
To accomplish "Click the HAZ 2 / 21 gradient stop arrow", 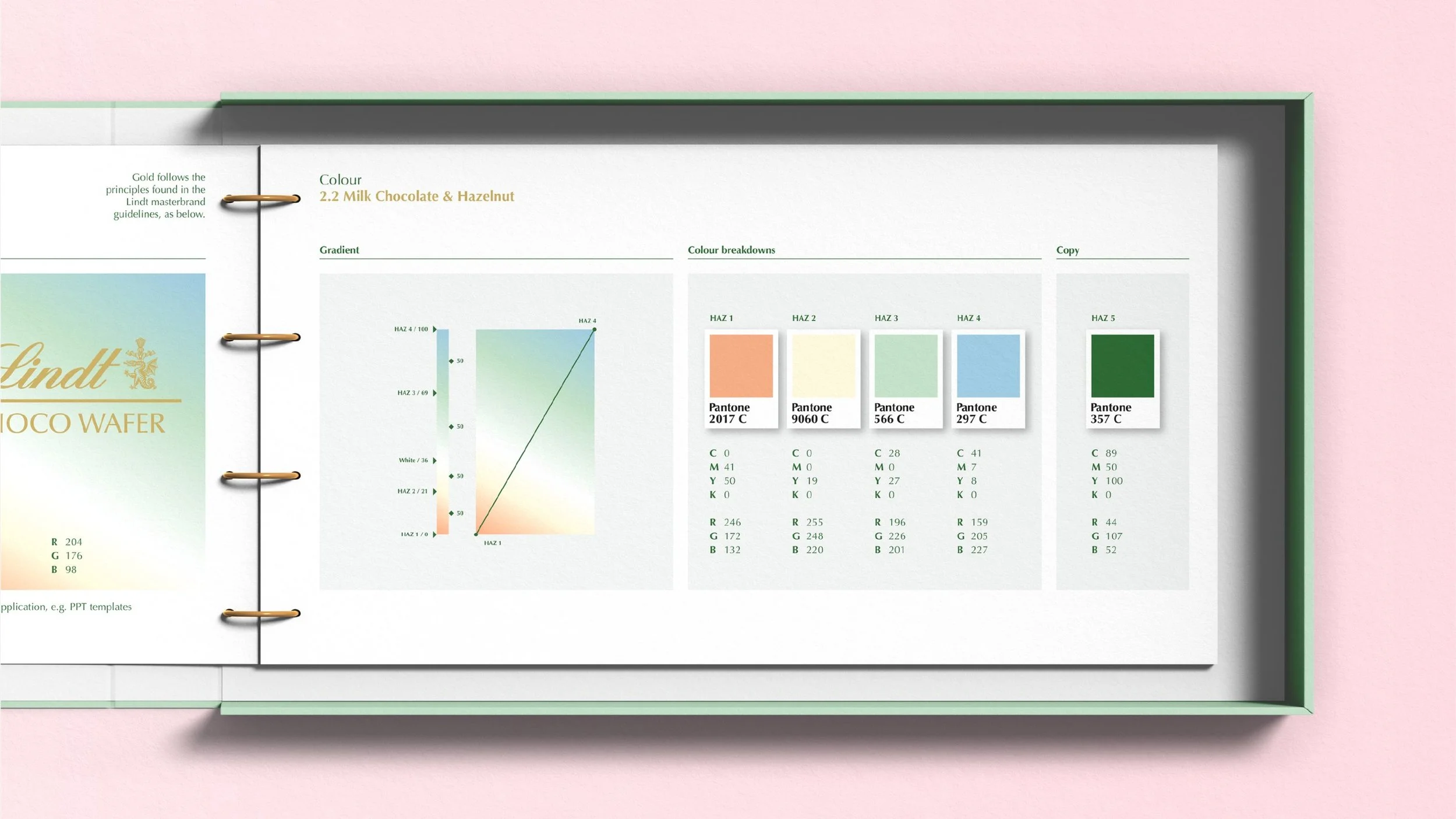I will pyautogui.click(x=434, y=492).
